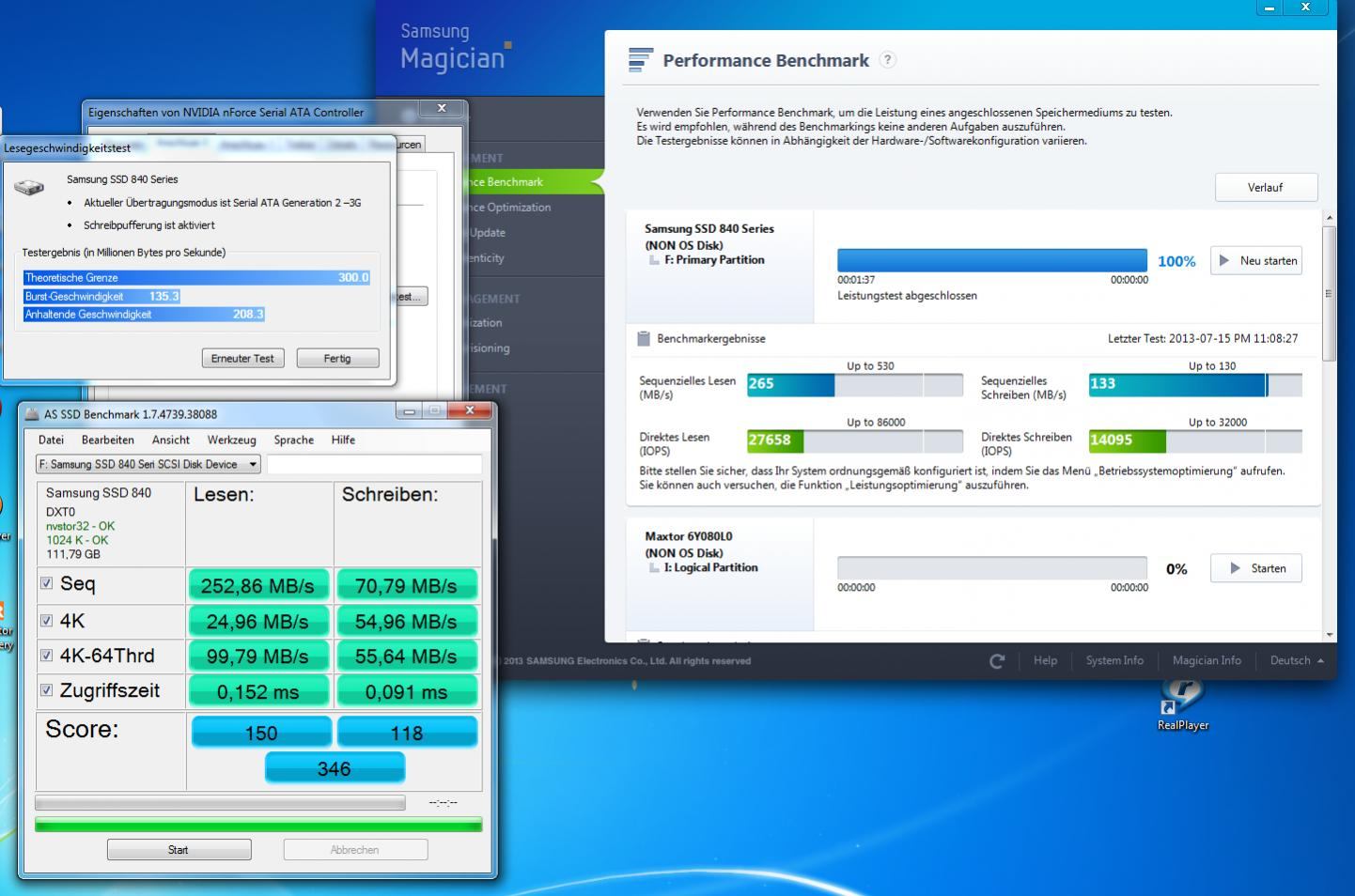Open the RealPlayer desktop shortcut
This screenshot has width=1355, height=896.
(1183, 704)
